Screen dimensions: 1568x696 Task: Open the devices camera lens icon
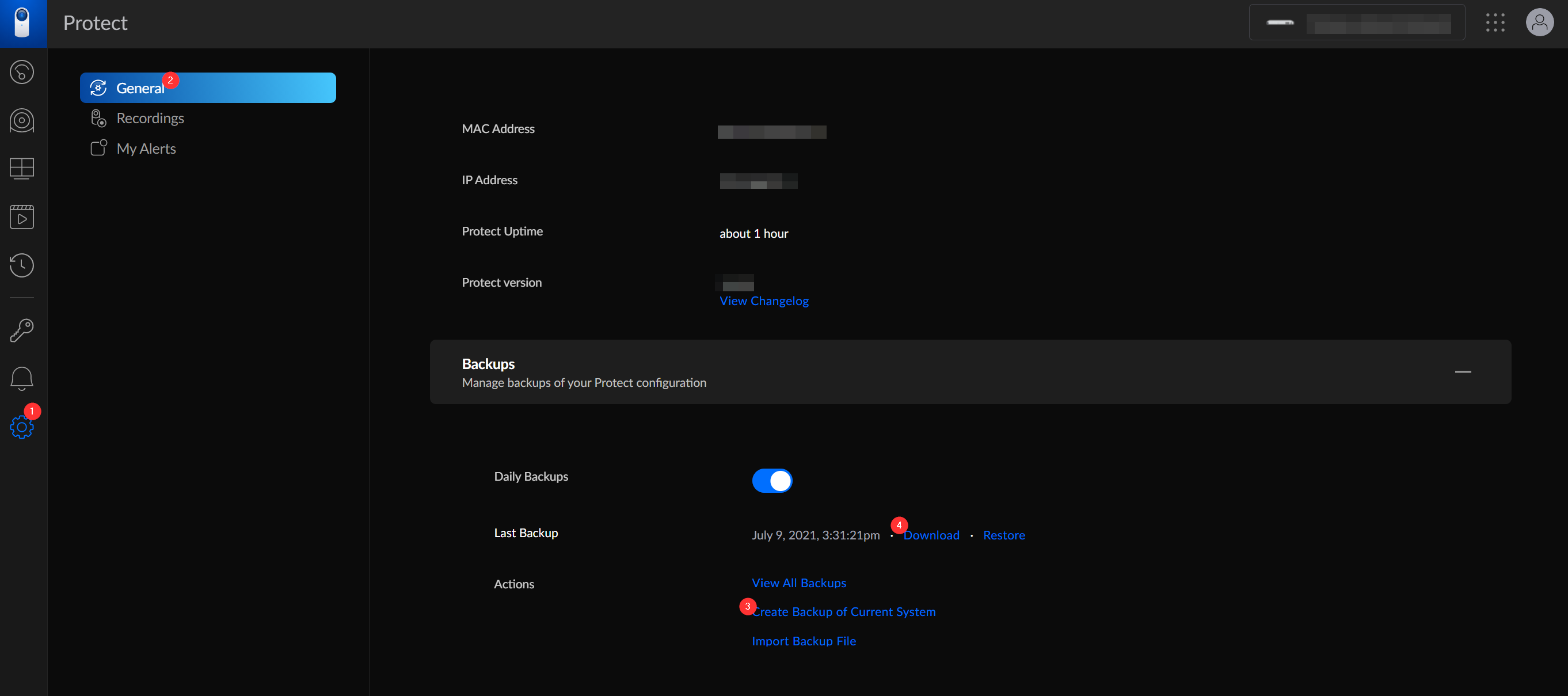22,120
